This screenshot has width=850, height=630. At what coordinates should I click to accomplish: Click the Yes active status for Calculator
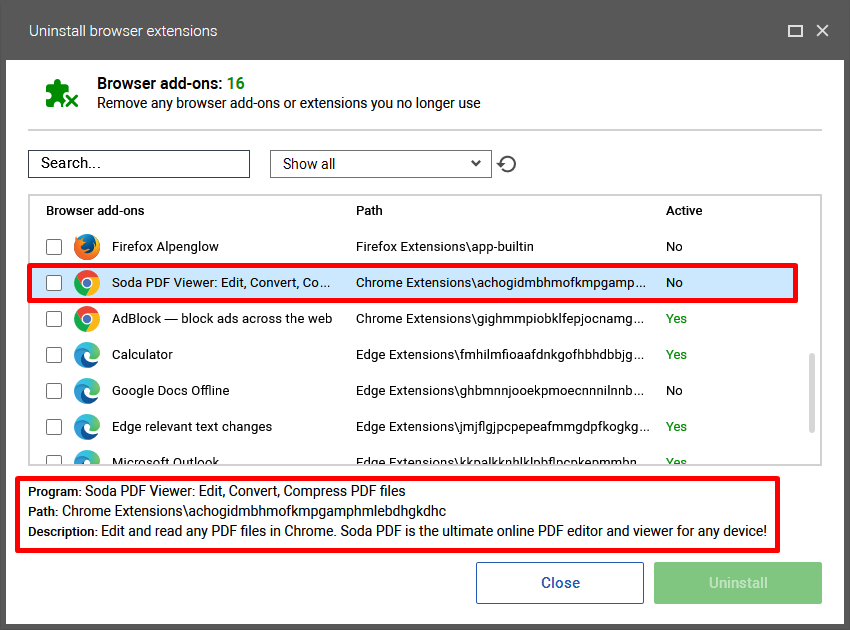(676, 355)
